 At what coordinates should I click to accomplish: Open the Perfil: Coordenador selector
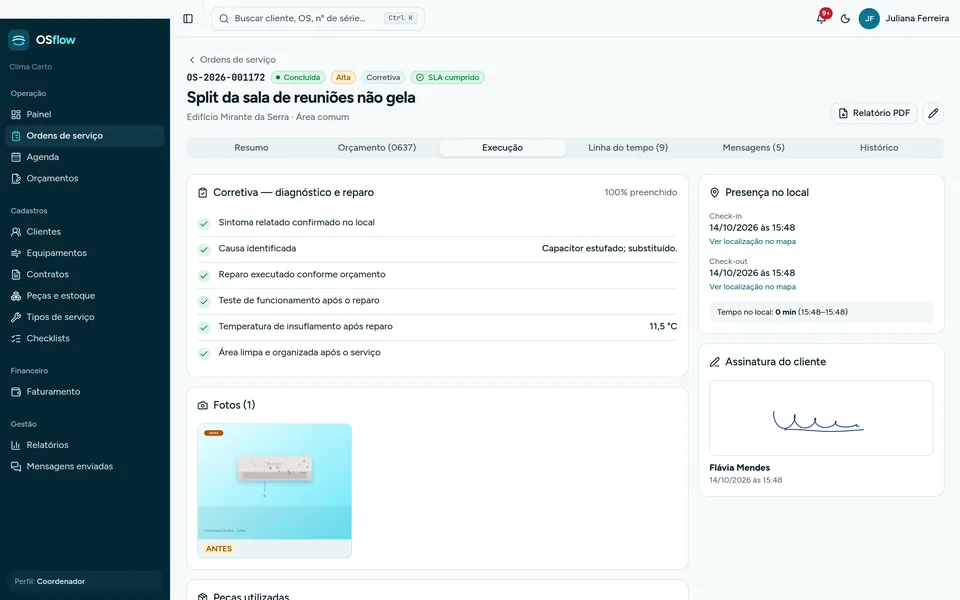click(84, 582)
